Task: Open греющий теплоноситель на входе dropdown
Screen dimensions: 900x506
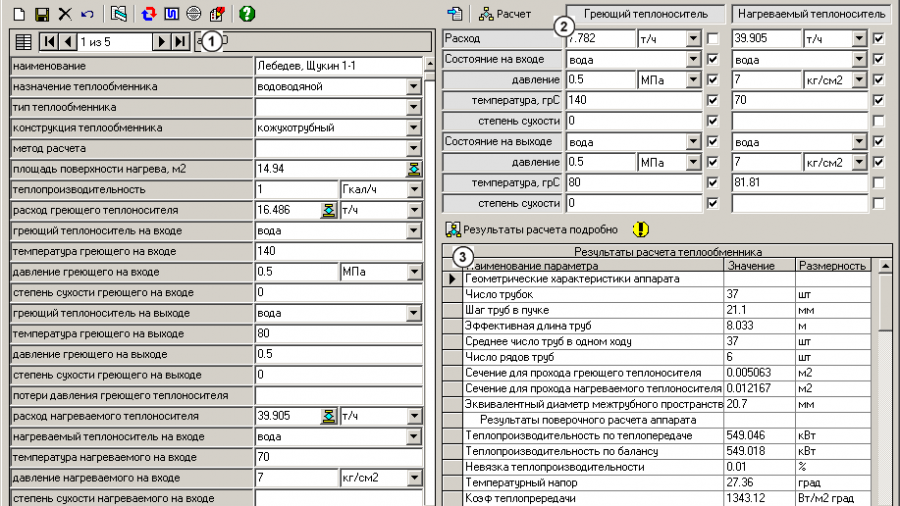Action: [413, 231]
